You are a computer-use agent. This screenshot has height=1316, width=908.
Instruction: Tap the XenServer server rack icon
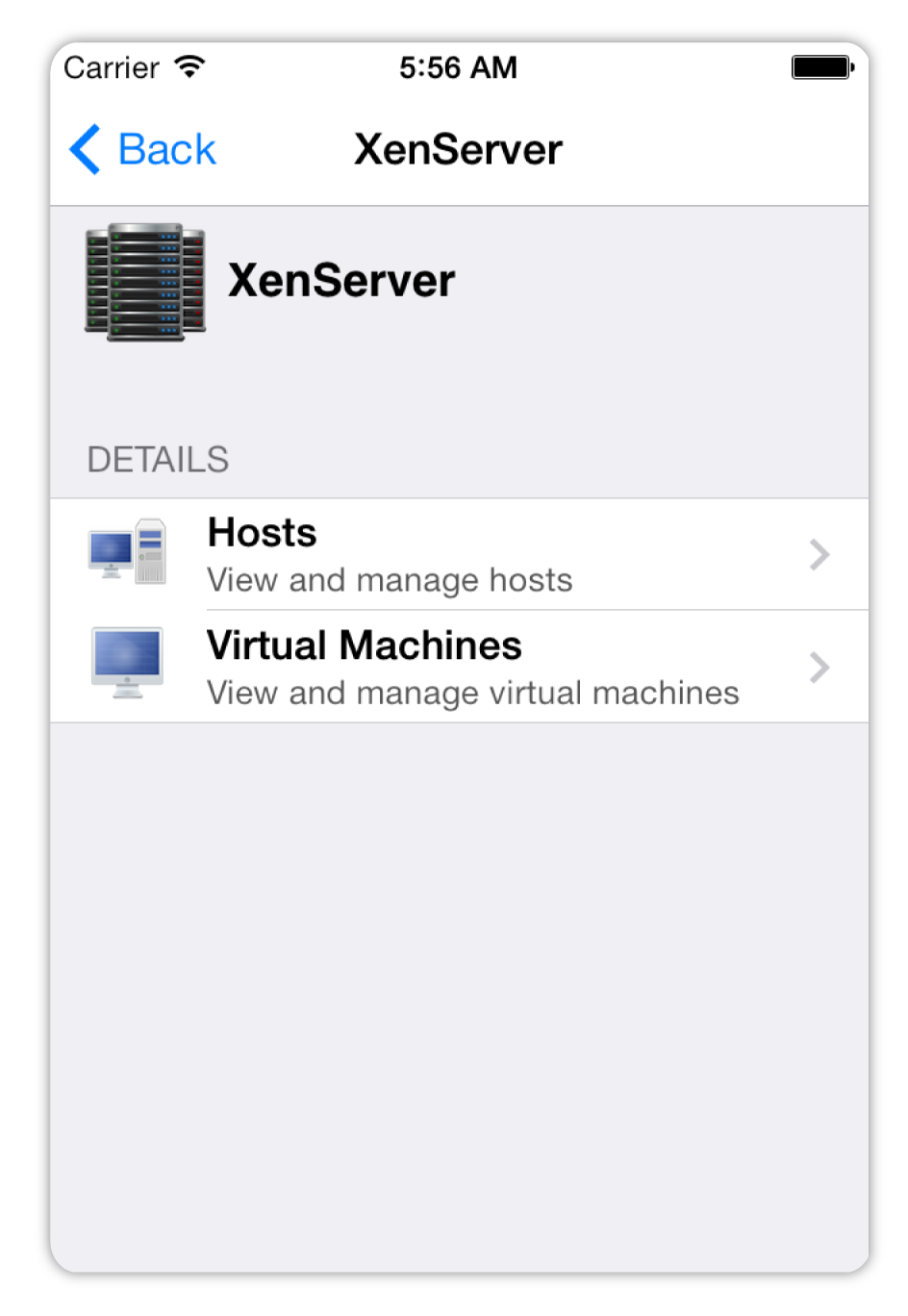coord(145,282)
